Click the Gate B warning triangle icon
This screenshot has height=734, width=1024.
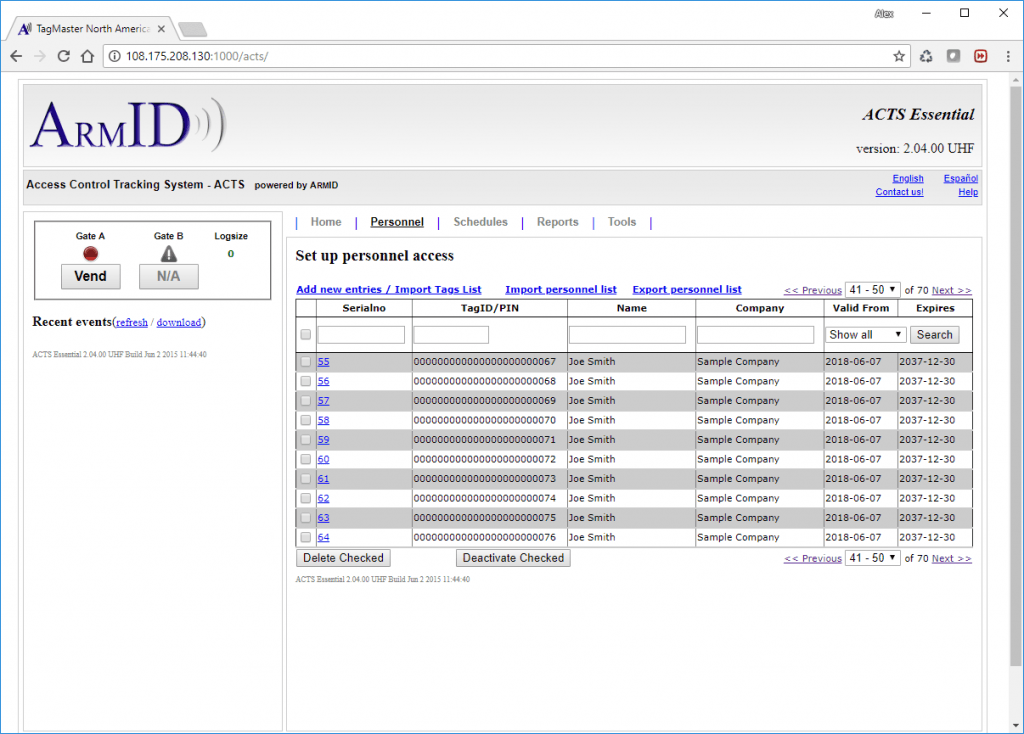[168, 253]
